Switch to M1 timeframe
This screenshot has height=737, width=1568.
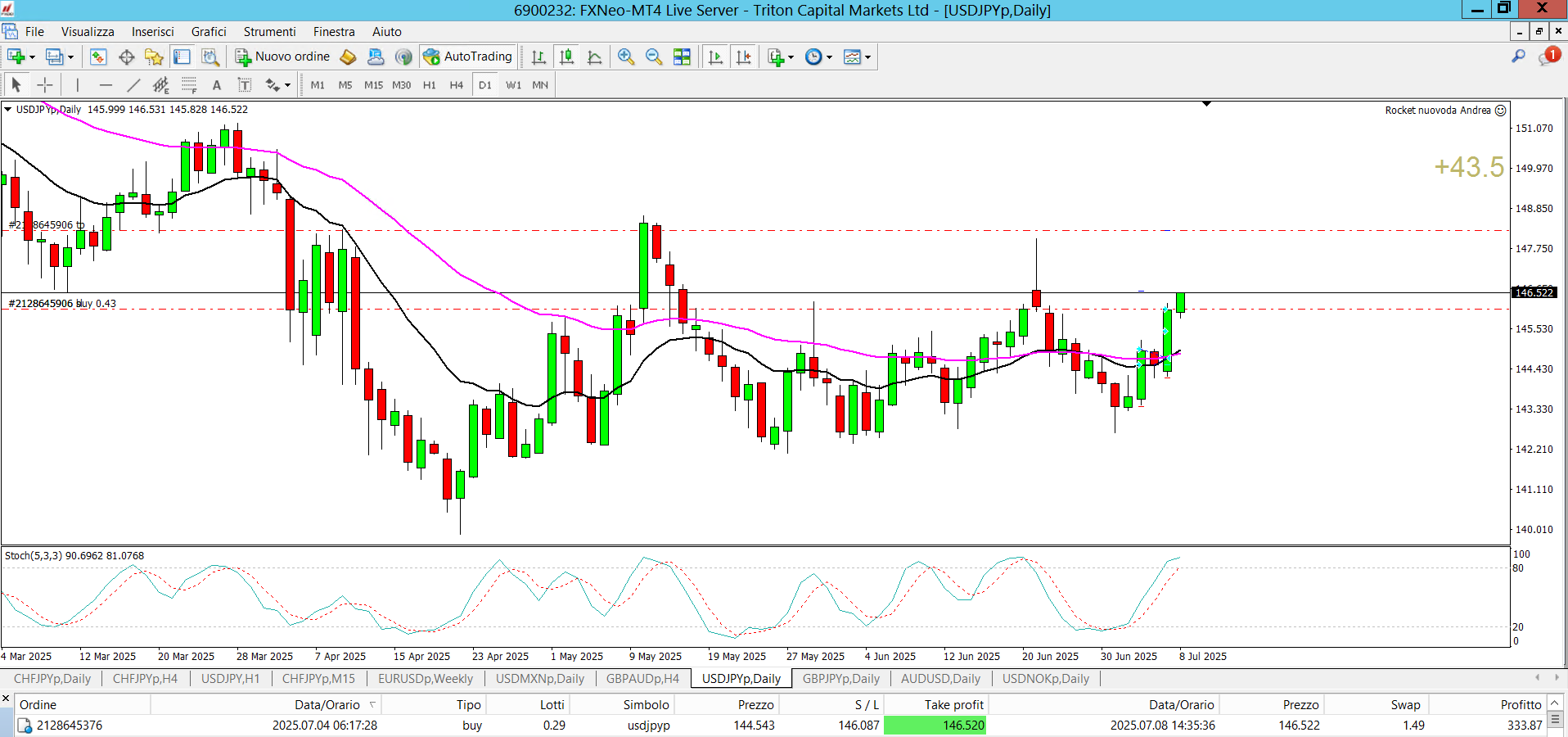(318, 85)
